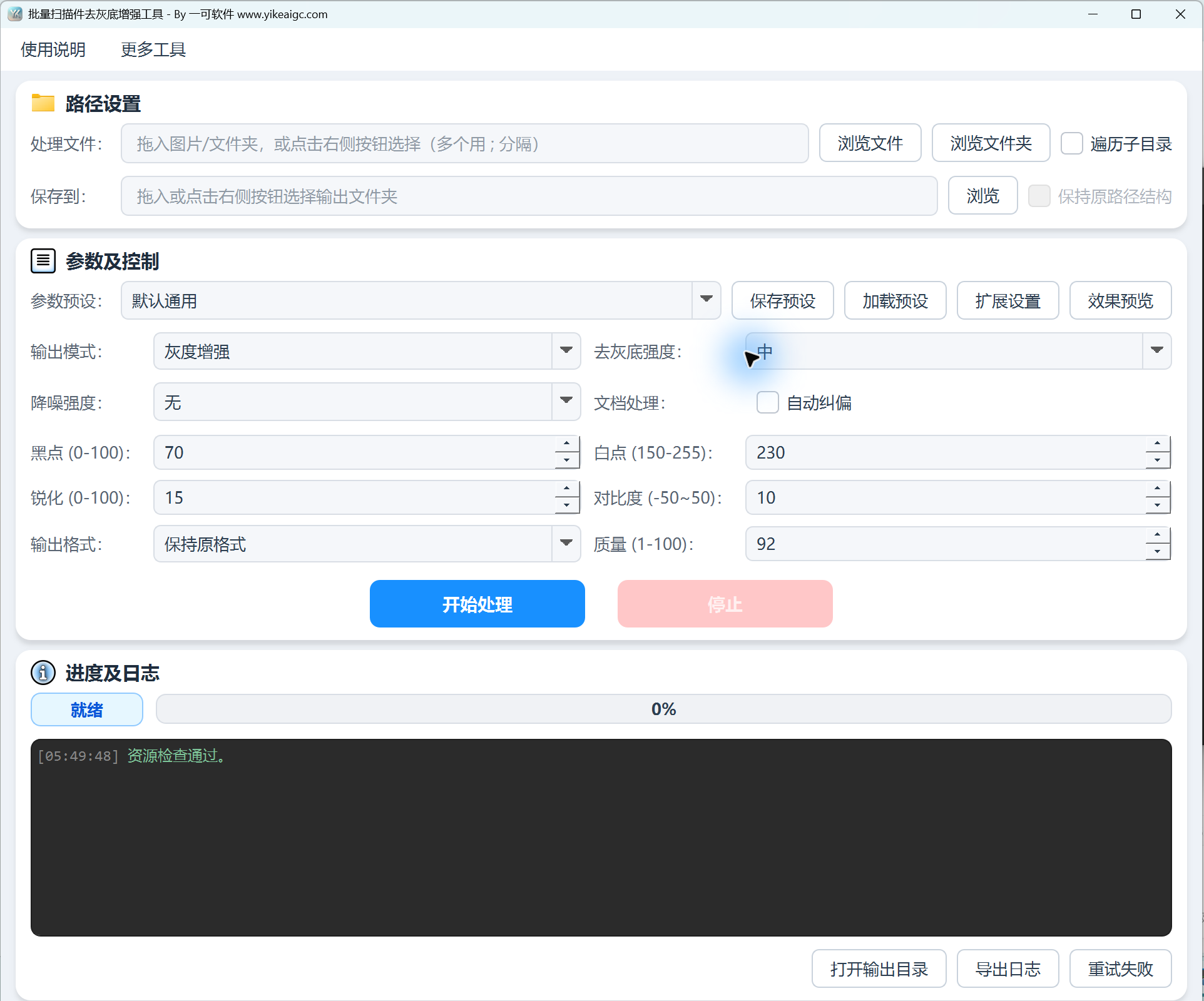Decrease the 锐化 value with down arrow
1204x1001 pixels.
[x=567, y=506]
